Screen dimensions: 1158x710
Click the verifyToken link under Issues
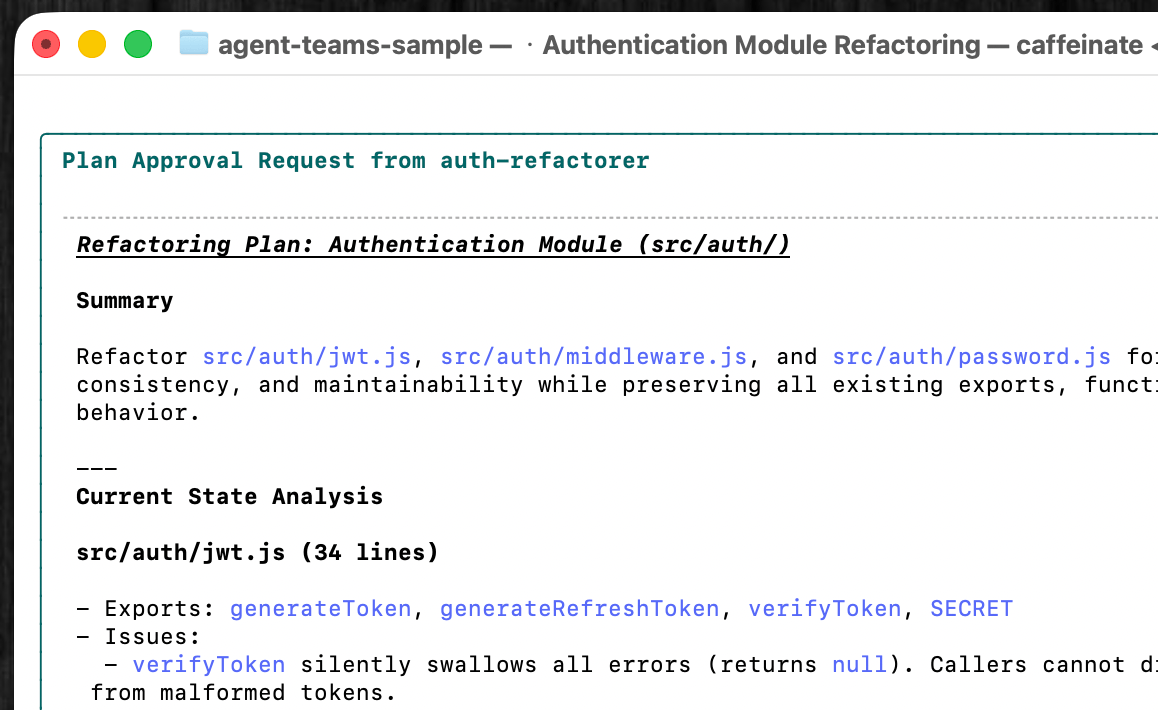tap(208, 664)
